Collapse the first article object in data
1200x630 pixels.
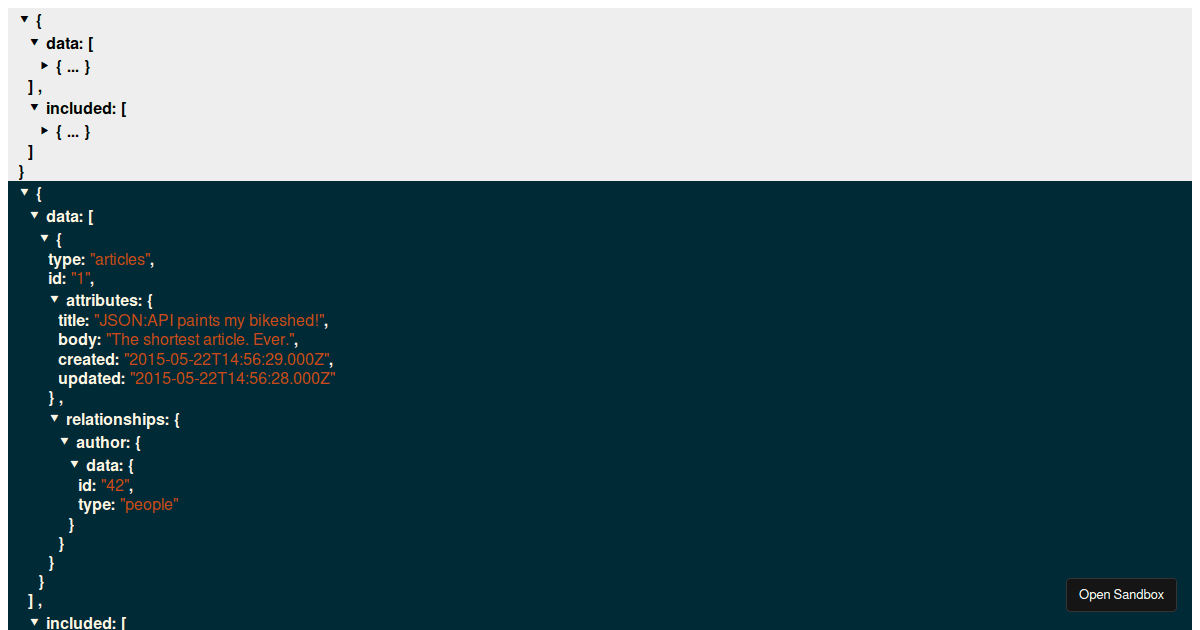44,238
